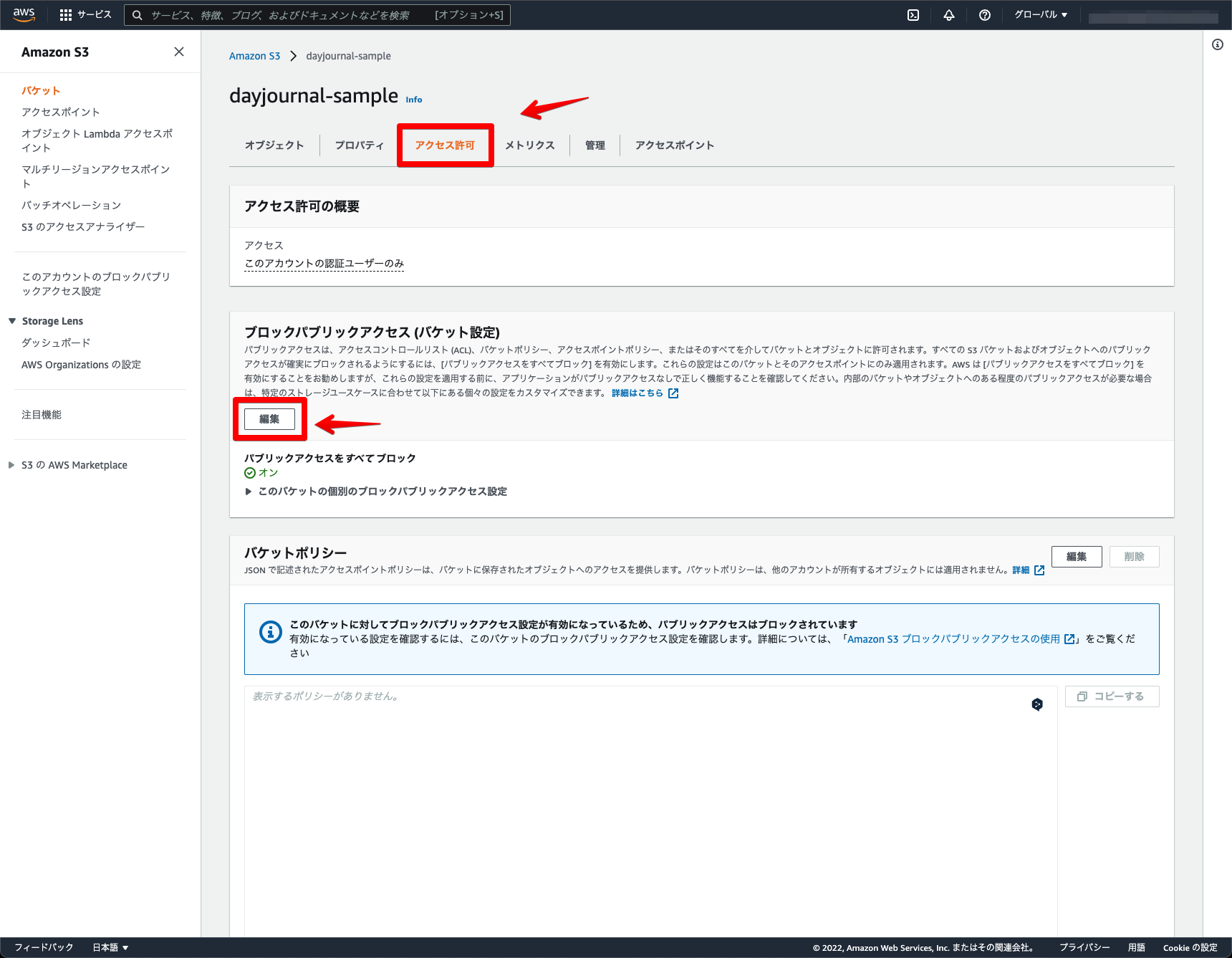The width and height of the screenshot is (1232, 958).
Task: Open the help question mark icon
Action: 985,15
